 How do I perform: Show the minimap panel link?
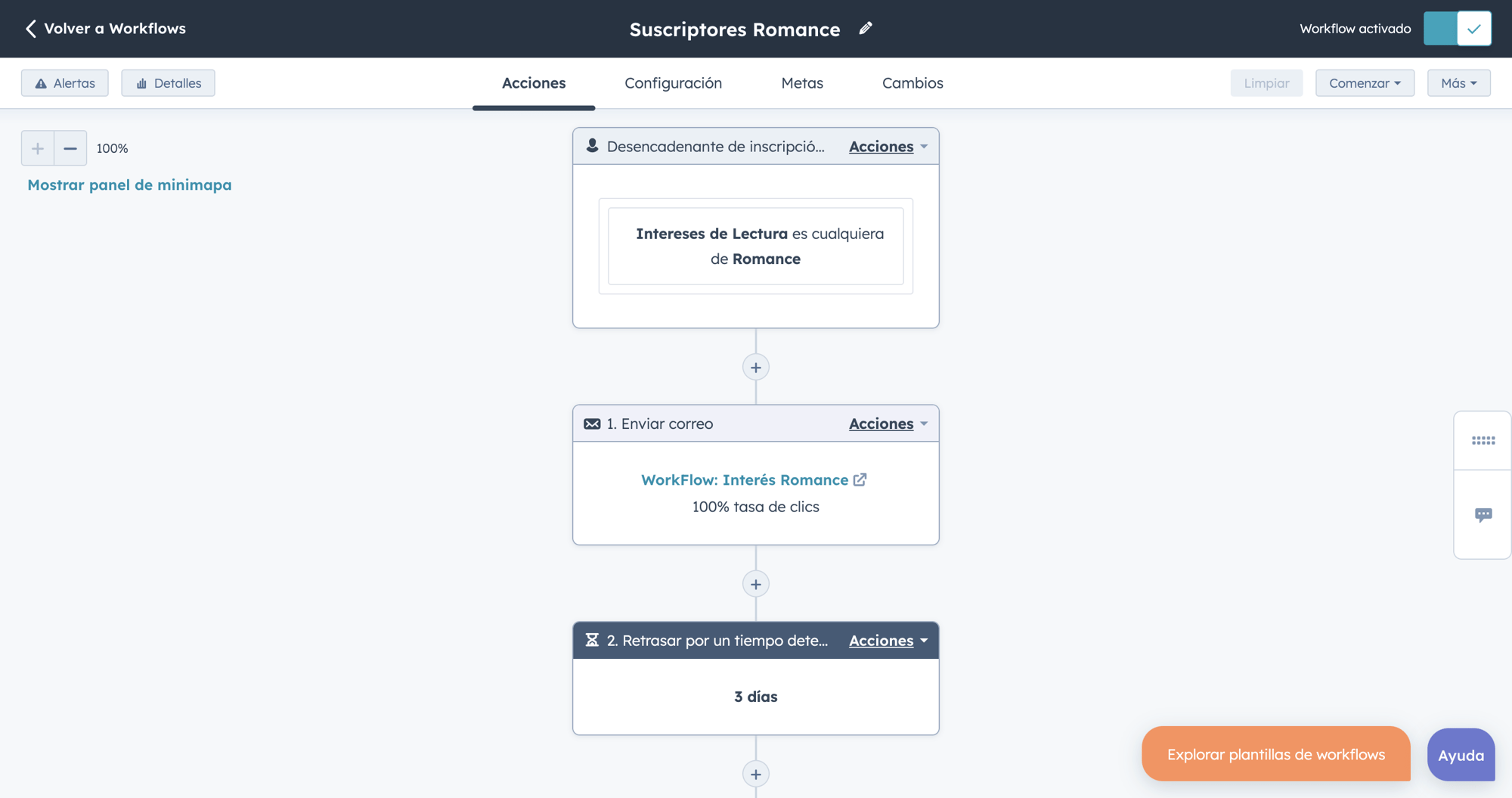[129, 185]
